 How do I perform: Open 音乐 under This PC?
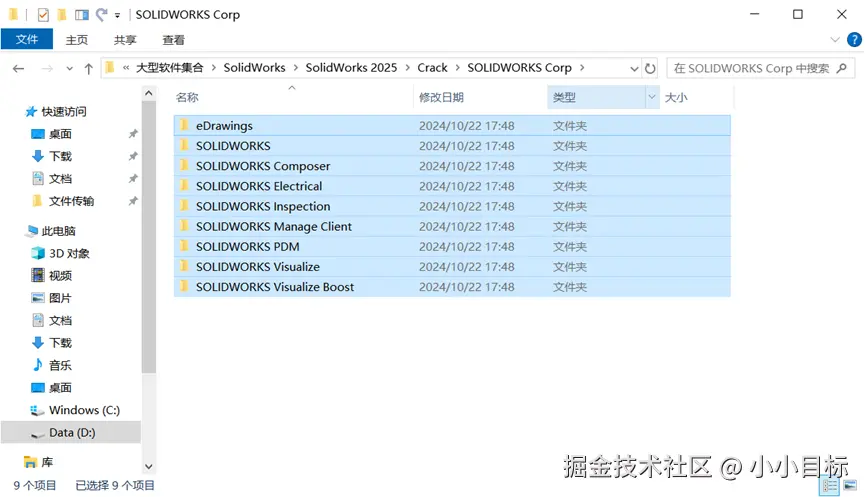pyautogui.click(x=60, y=365)
